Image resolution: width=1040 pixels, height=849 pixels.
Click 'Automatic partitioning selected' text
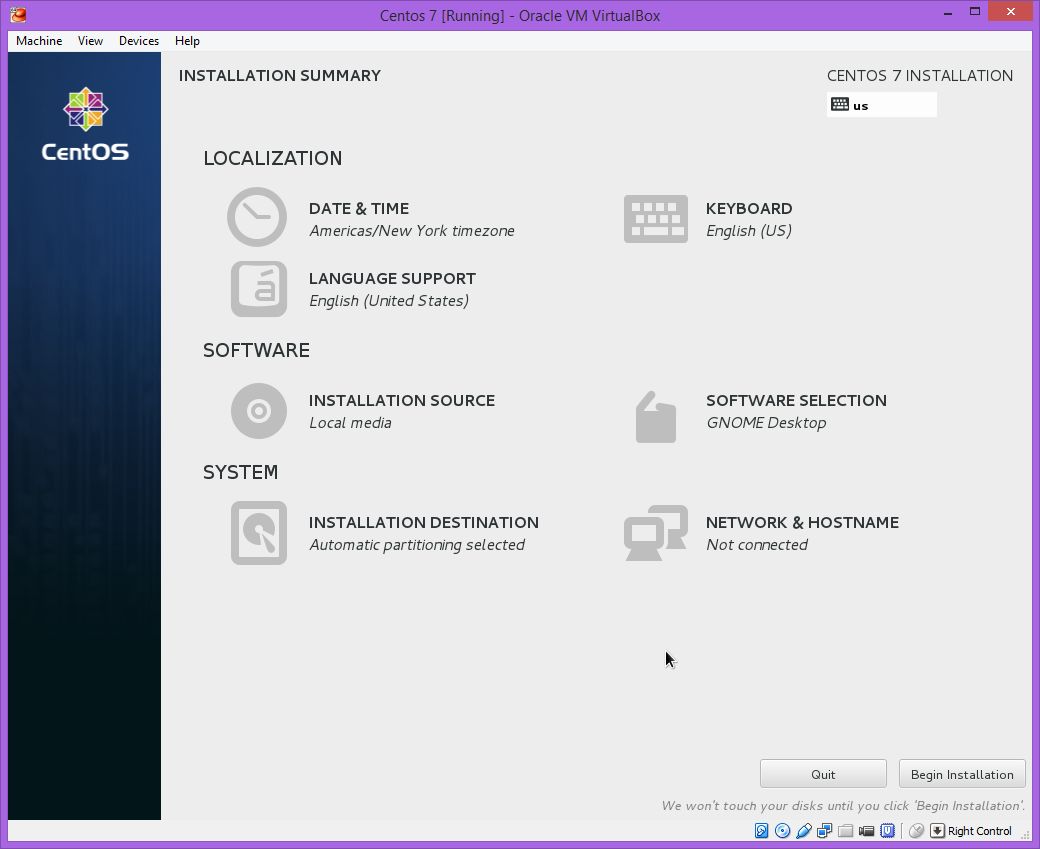click(x=417, y=545)
